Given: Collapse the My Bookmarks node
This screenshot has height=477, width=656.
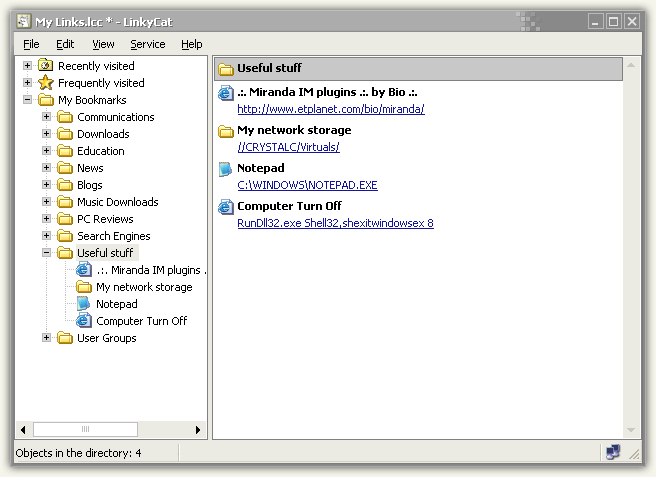Looking at the screenshot, I should coord(28,100).
